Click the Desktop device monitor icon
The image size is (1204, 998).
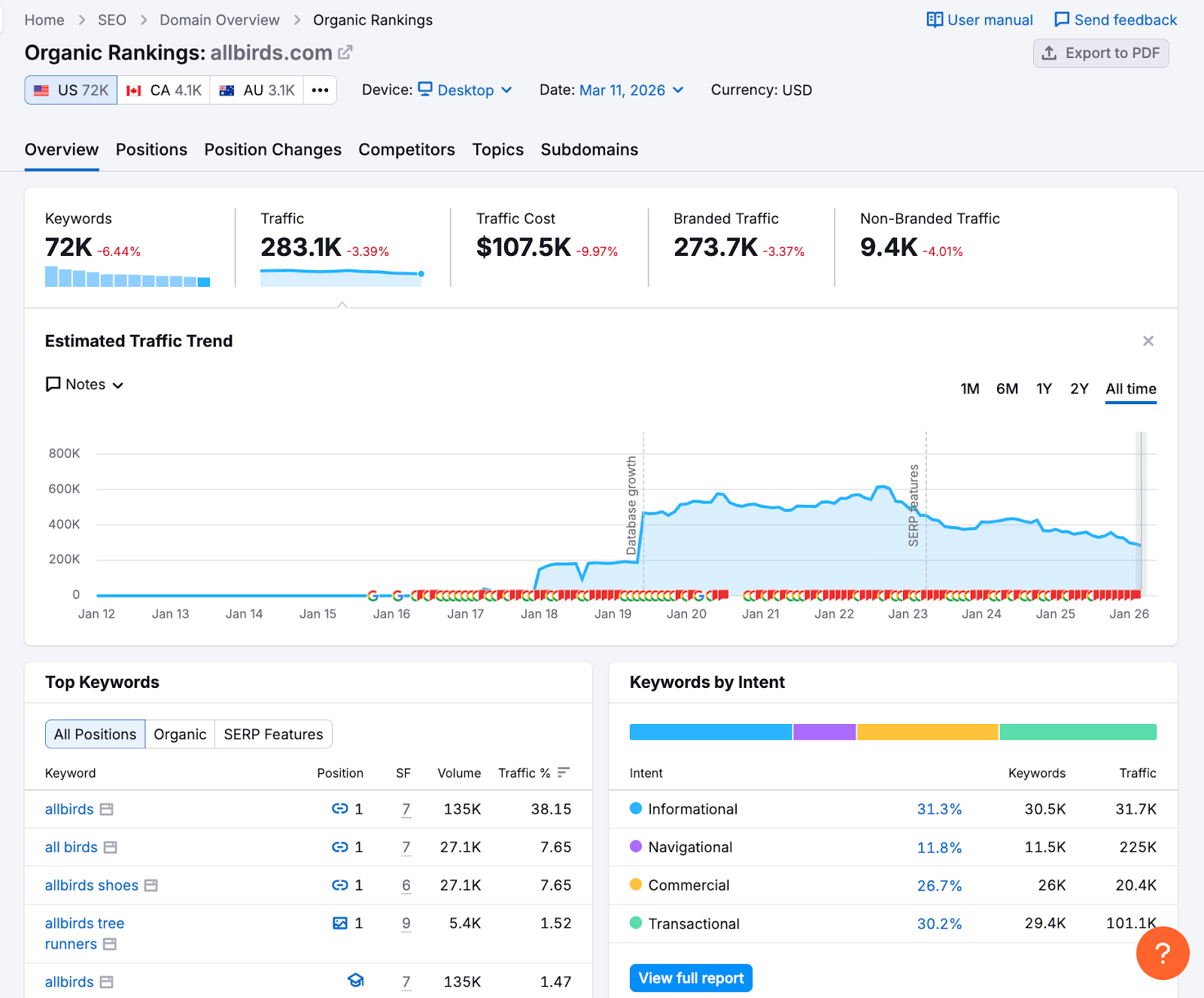point(424,90)
